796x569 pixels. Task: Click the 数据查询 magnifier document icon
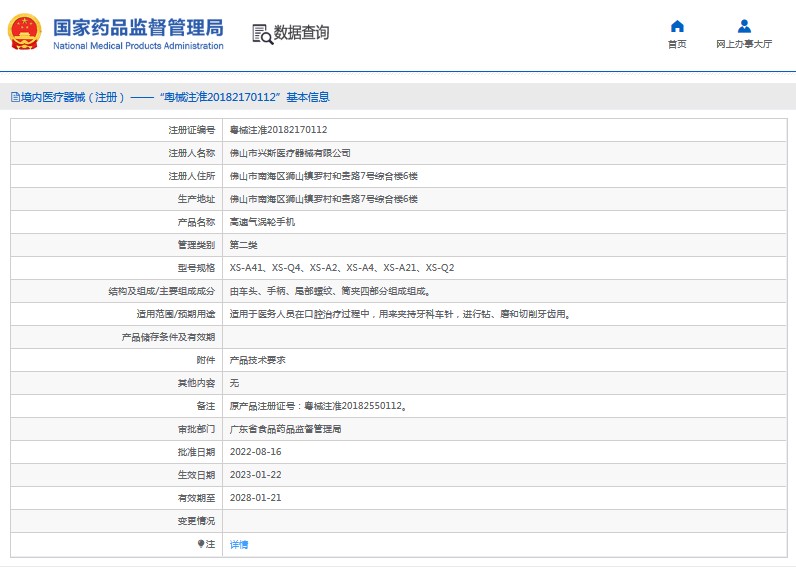tap(262, 33)
